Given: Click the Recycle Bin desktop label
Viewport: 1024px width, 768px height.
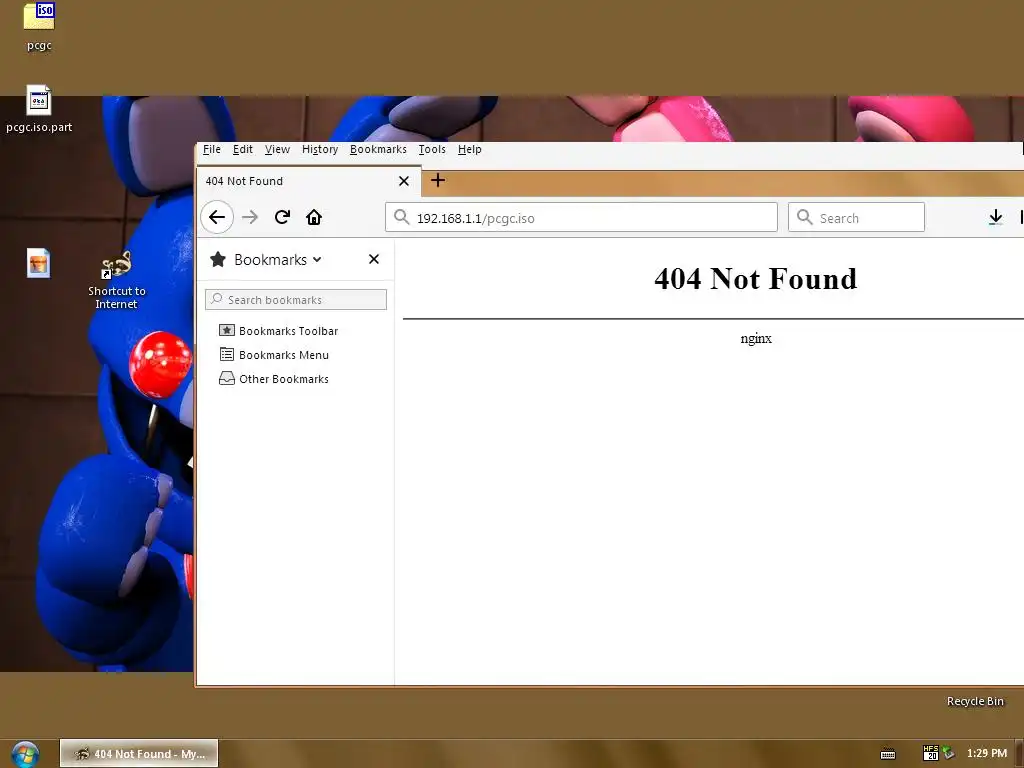Looking at the screenshot, I should [x=975, y=701].
